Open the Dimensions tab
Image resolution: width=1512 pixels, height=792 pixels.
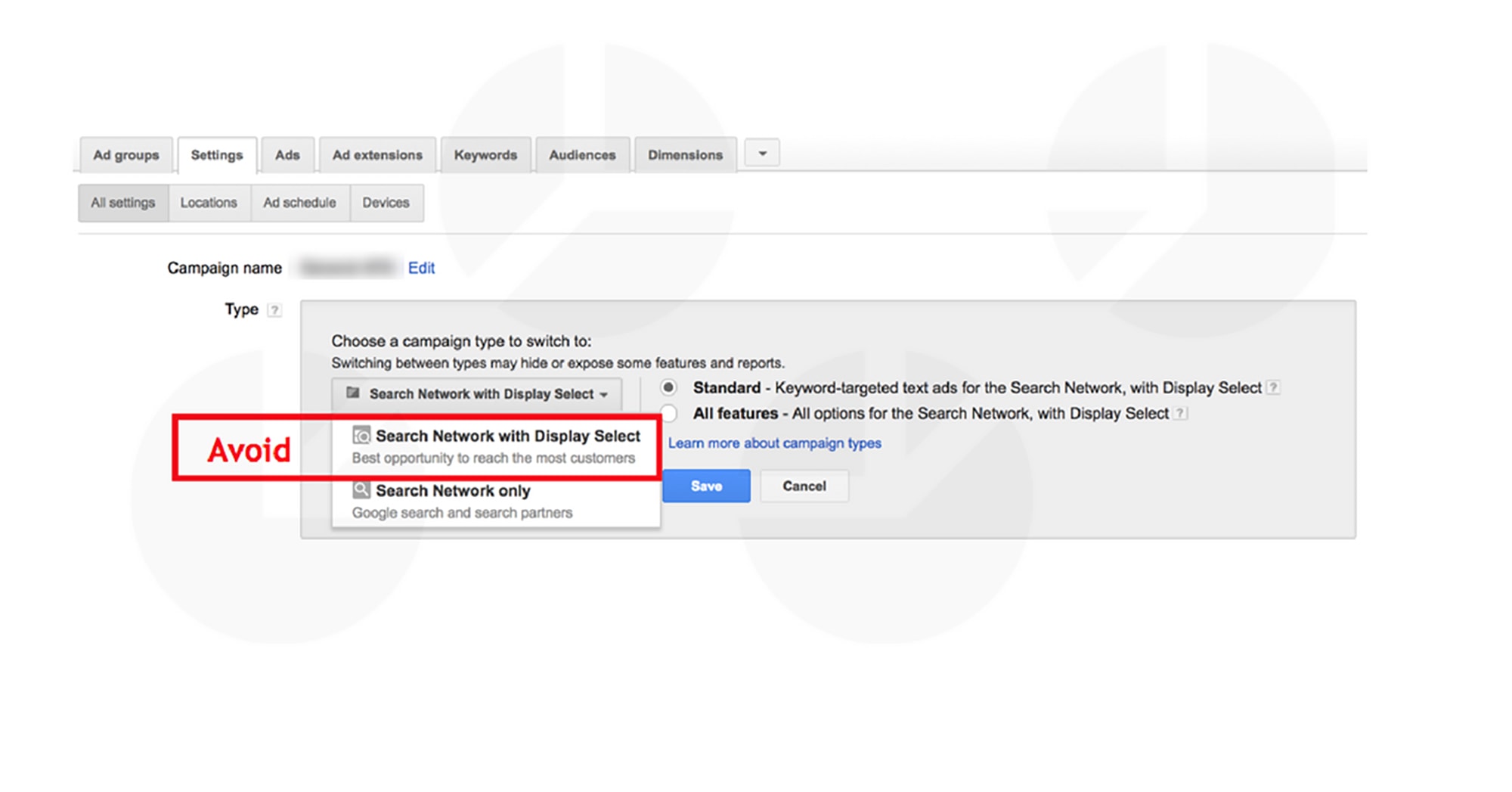(x=685, y=155)
